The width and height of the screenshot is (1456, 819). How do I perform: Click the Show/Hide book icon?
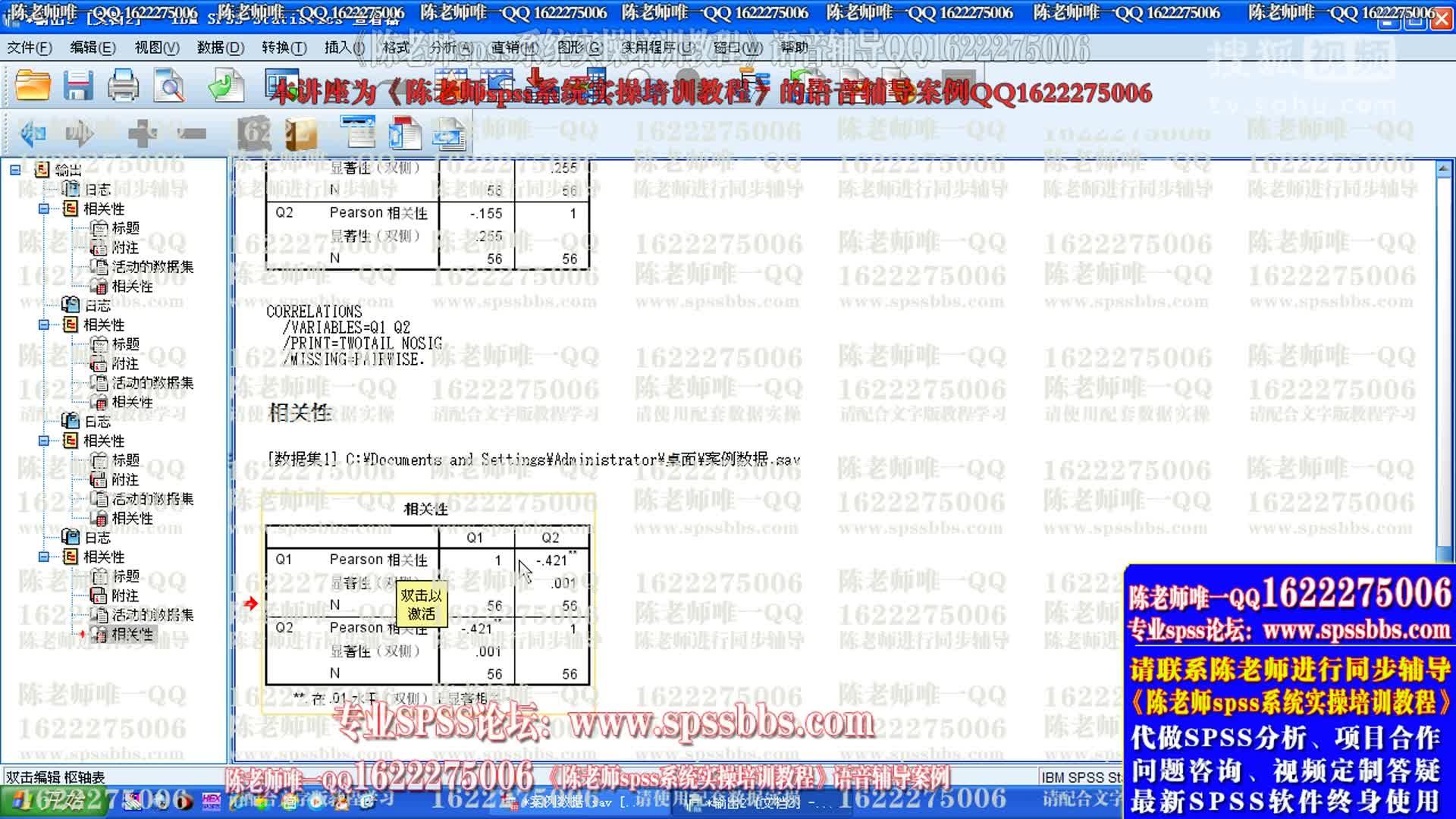pyautogui.click(x=300, y=134)
